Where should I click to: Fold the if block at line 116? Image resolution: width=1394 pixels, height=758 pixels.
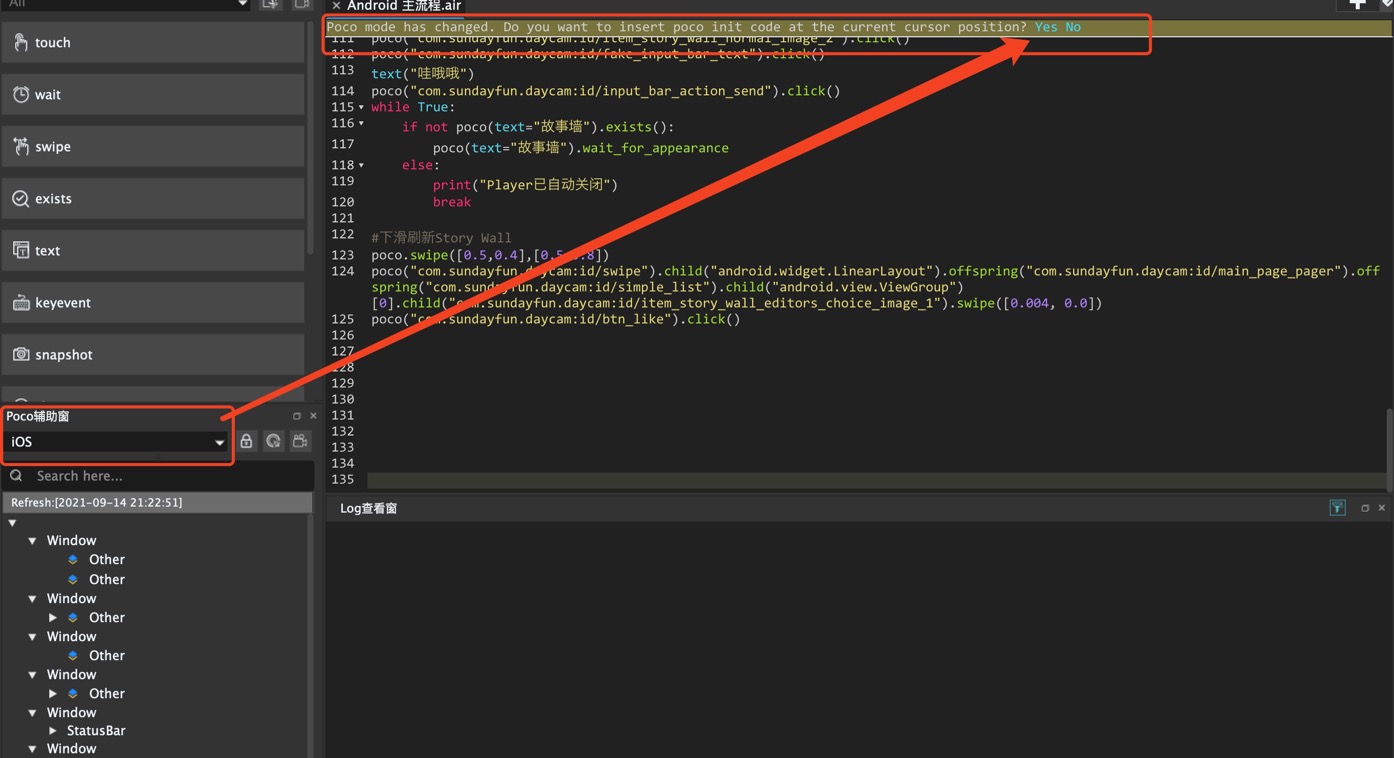coord(361,124)
